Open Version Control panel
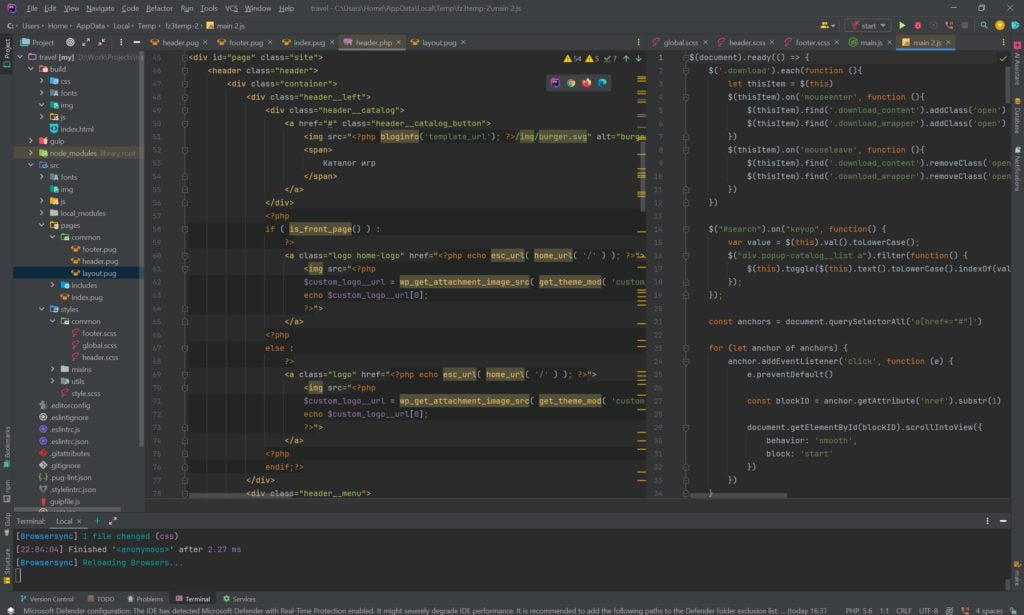 [51, 599]
